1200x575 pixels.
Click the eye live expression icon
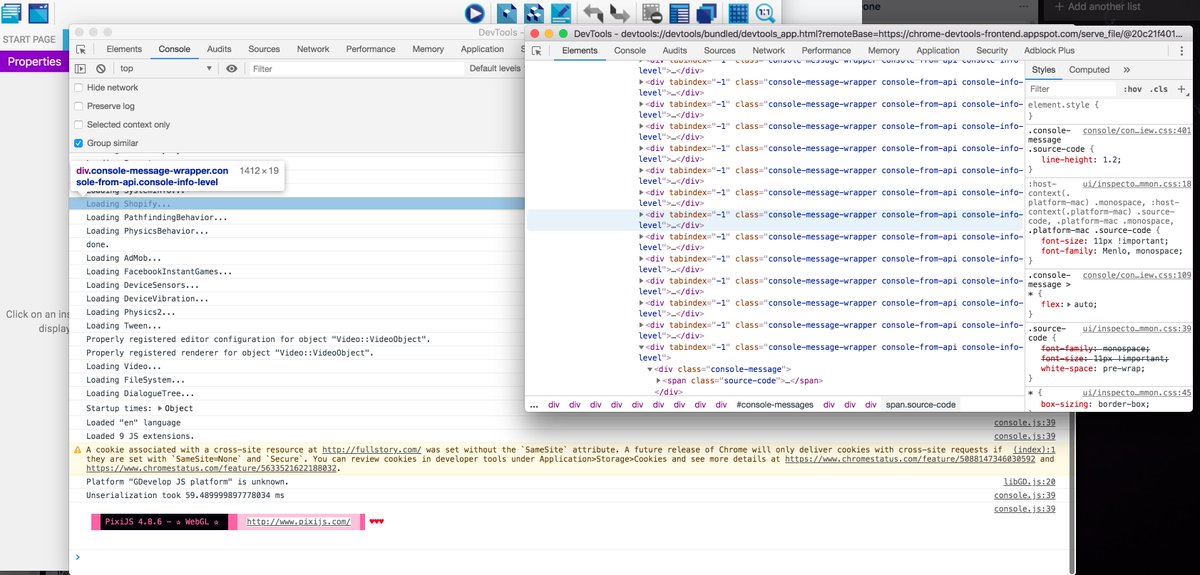[x=232, y=68]
